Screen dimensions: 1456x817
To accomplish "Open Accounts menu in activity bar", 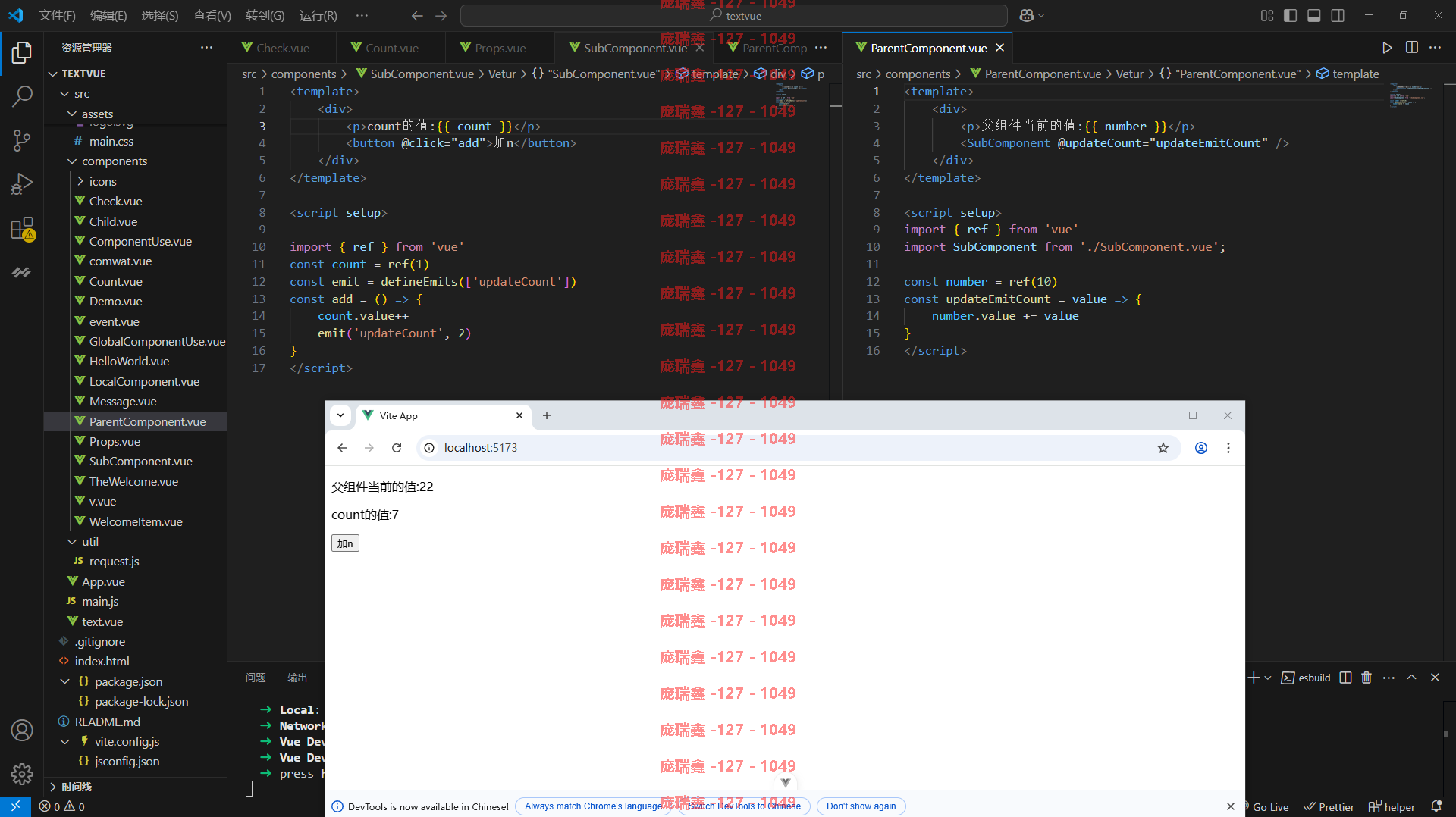I will (x=22, y=730).
